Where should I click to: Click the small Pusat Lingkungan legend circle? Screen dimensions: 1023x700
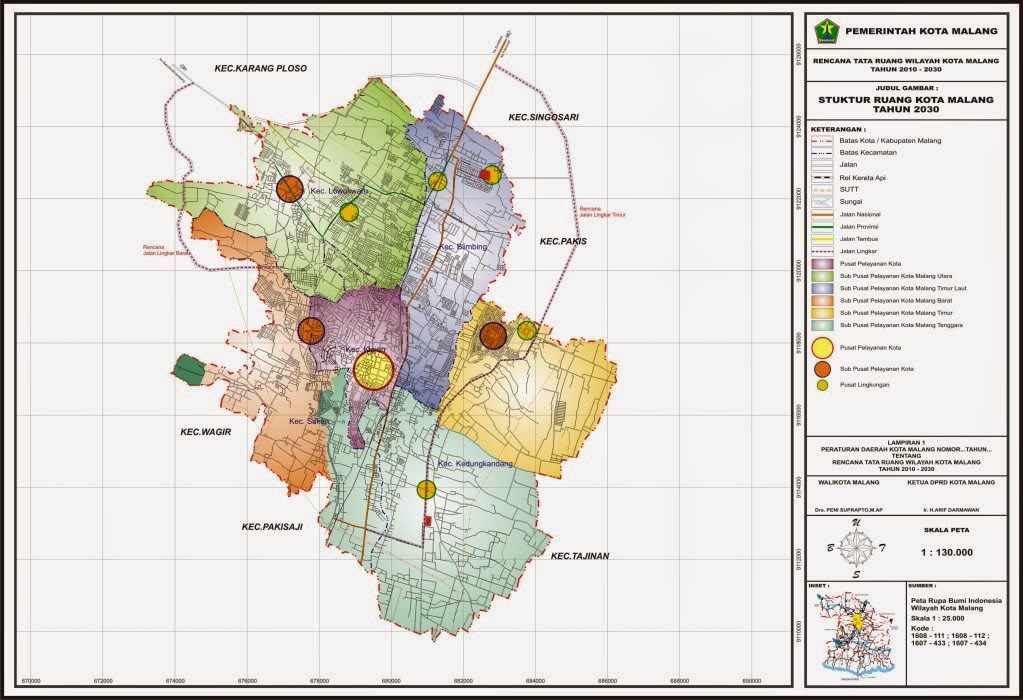point(823,386)
